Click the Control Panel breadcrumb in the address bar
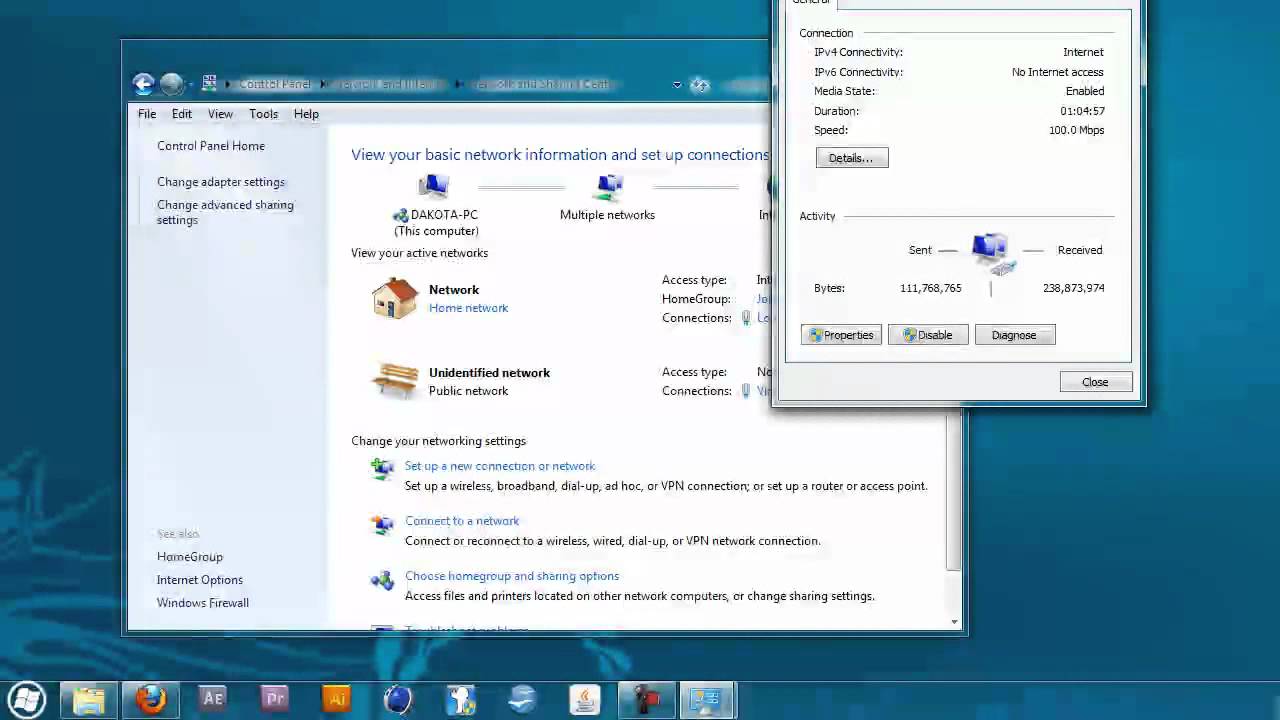Screen dimensions: 1280x720 (x=275, y=85)
